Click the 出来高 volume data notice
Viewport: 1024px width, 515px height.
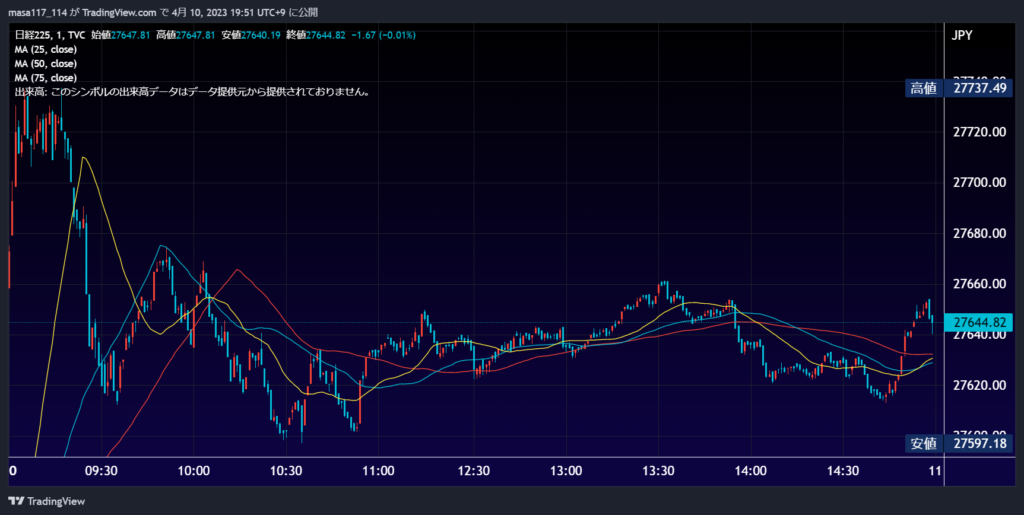click(193, 92)
